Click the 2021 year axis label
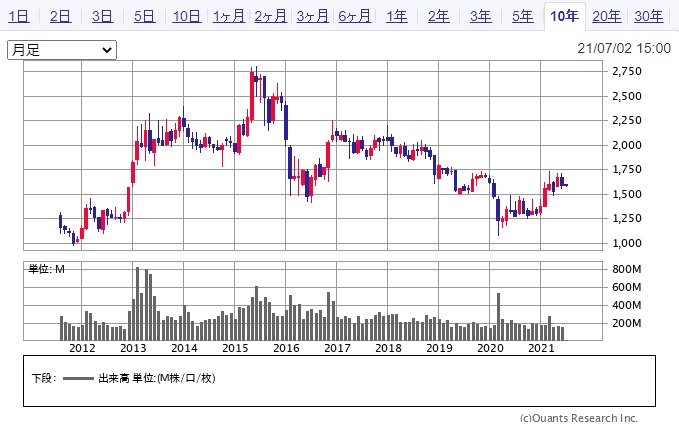This screenshot has height=429, width=679. click(541, 348)
